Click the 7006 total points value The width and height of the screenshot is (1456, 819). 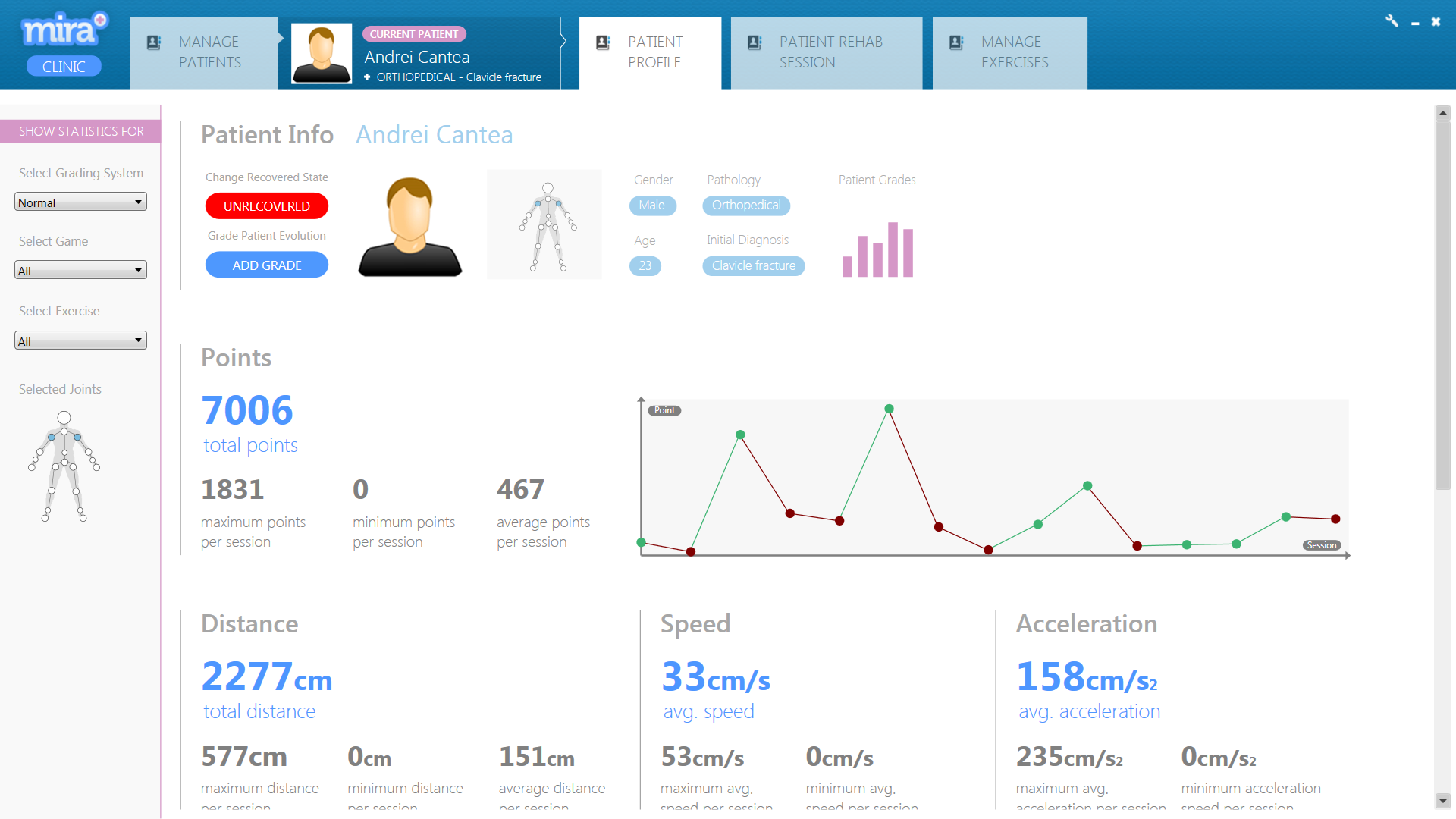point(247,410)
